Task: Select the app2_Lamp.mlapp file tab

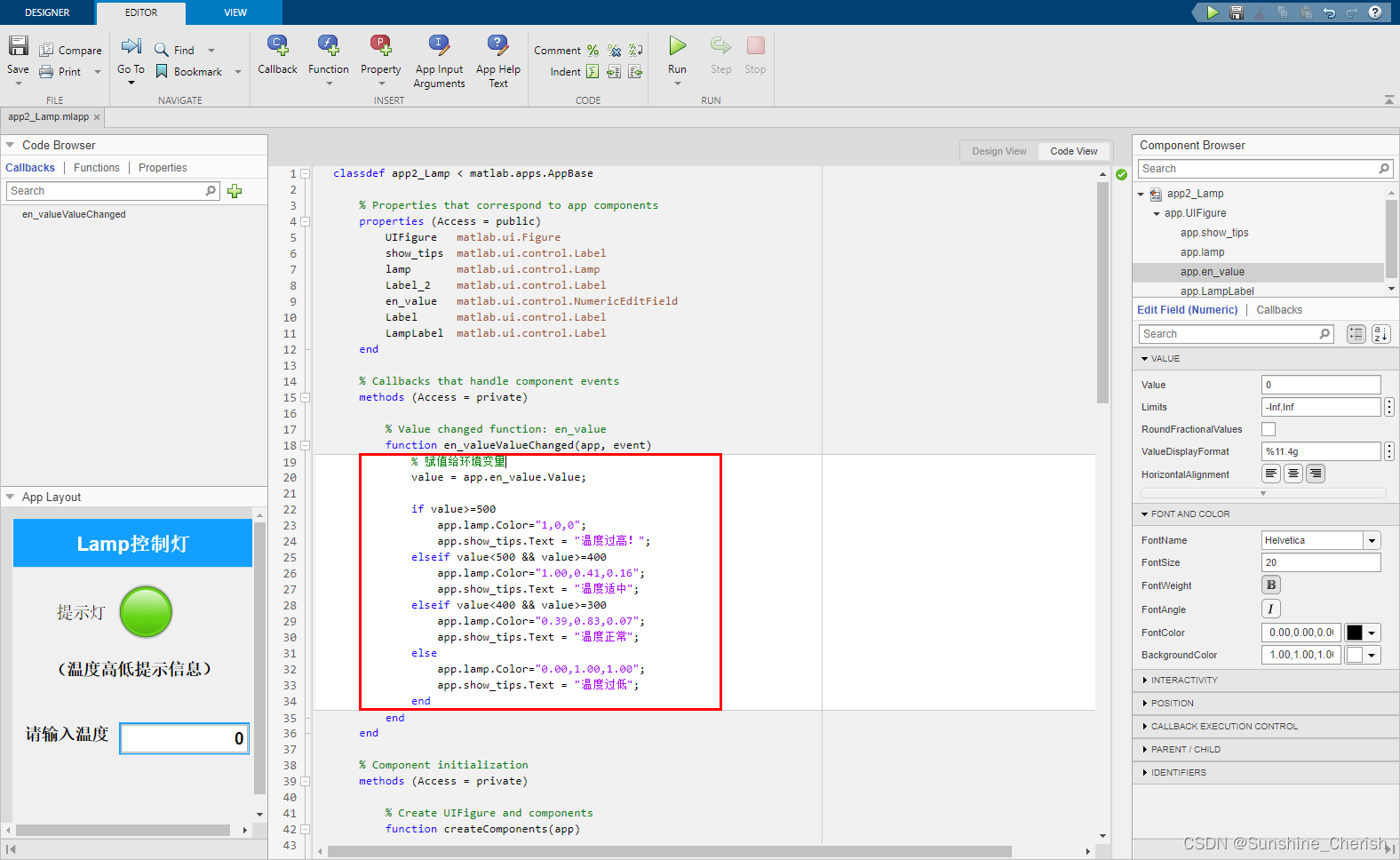Action: coord(49,117)
